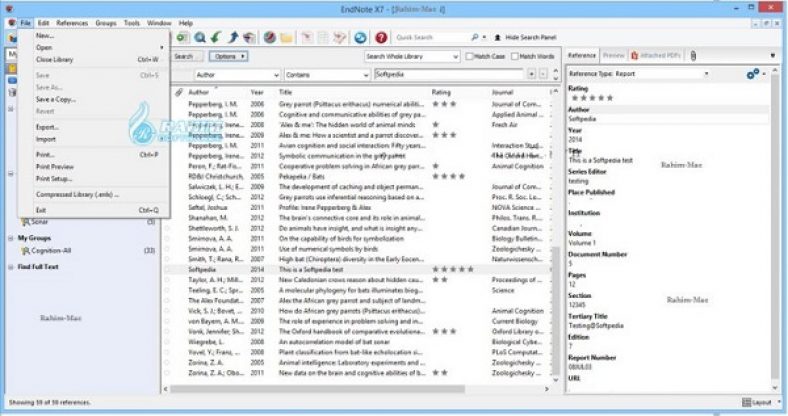Click the green Import arrow icon
Viewport: 788px width, 416px height.
click(216, 38)
